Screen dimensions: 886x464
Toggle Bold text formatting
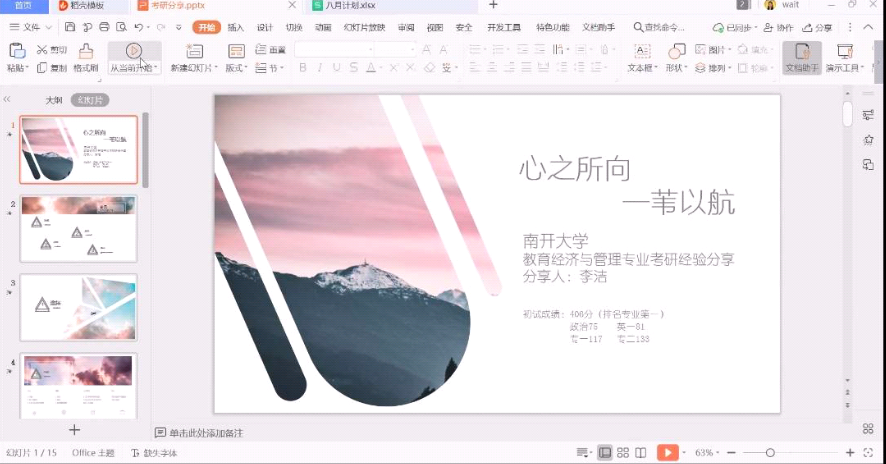click(303, 68)
